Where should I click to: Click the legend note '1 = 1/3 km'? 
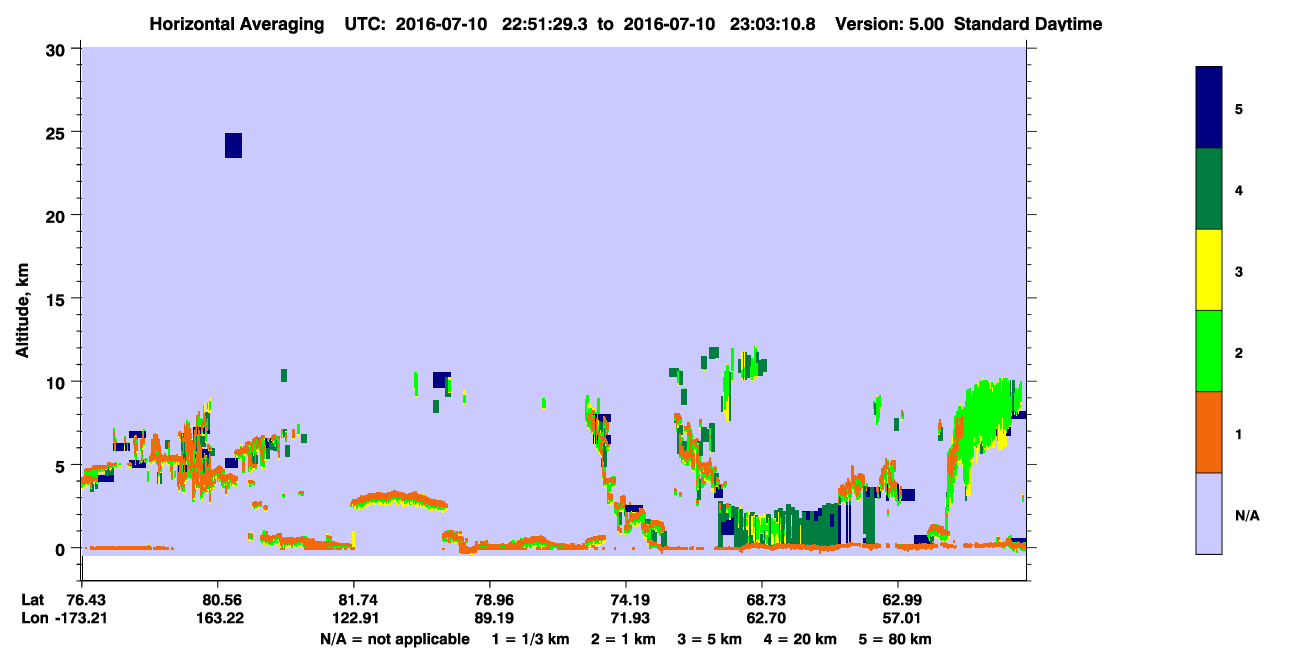click(532, 639)
